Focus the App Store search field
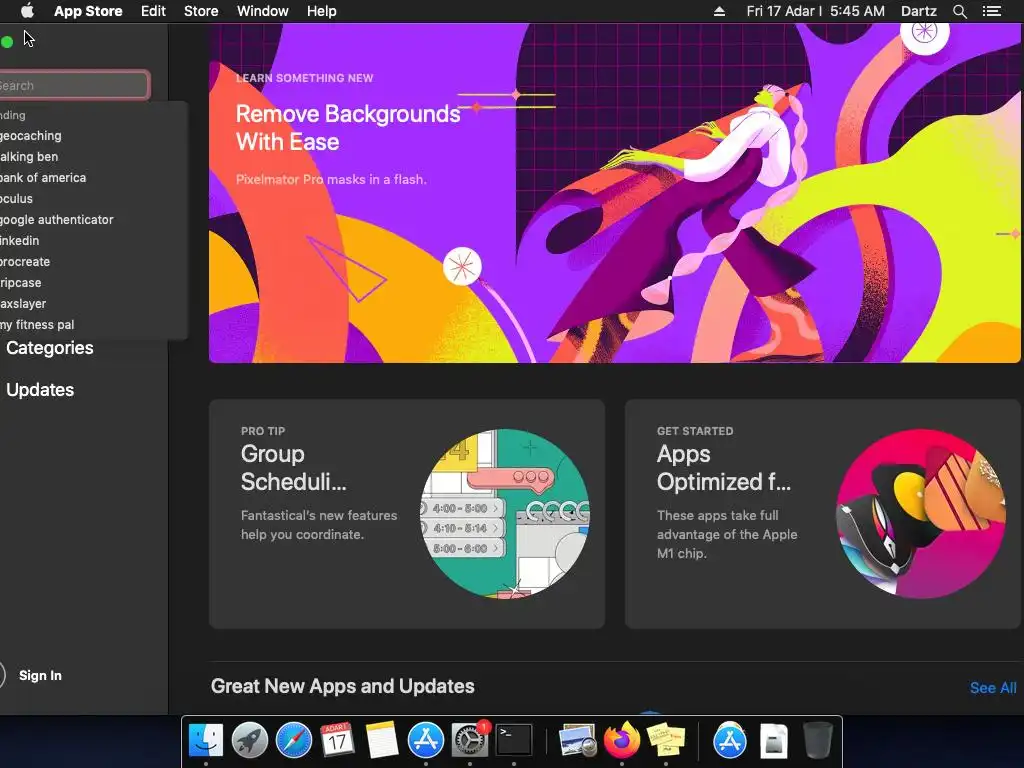The image size is (1024, 768). coord(74,86)
